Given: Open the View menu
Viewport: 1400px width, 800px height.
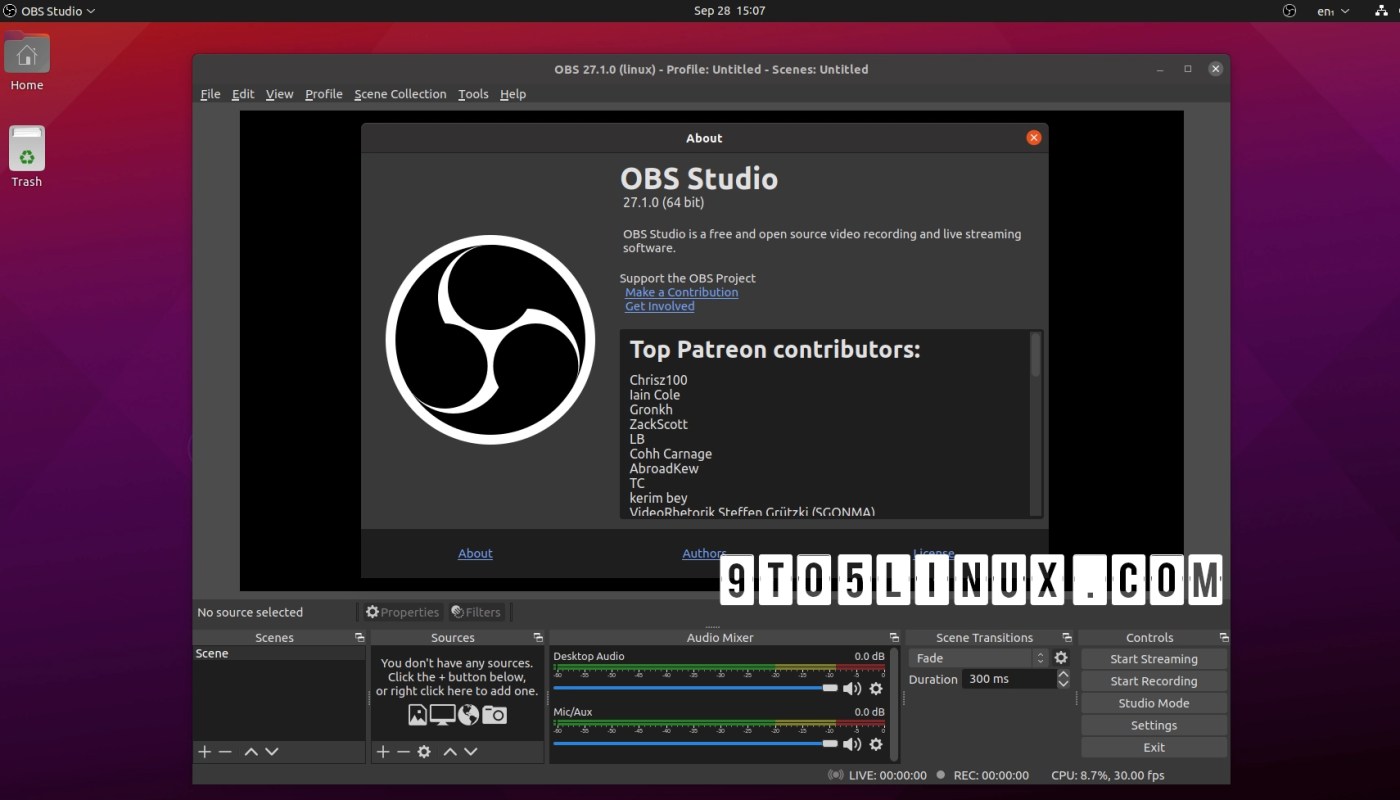Looking at the screenshot, I should (x=279, y=94).
